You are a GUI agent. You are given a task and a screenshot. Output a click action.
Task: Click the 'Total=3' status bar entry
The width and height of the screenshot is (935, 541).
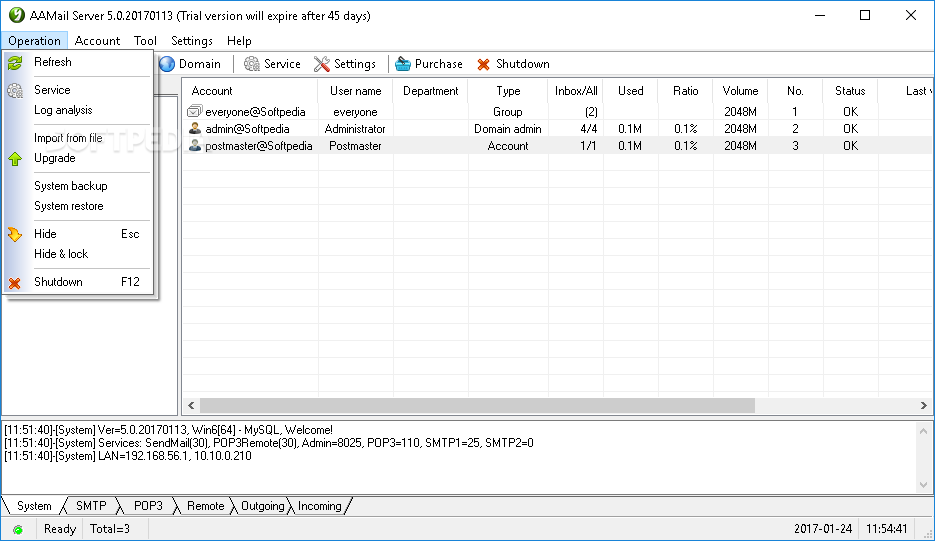pos(110,529)
